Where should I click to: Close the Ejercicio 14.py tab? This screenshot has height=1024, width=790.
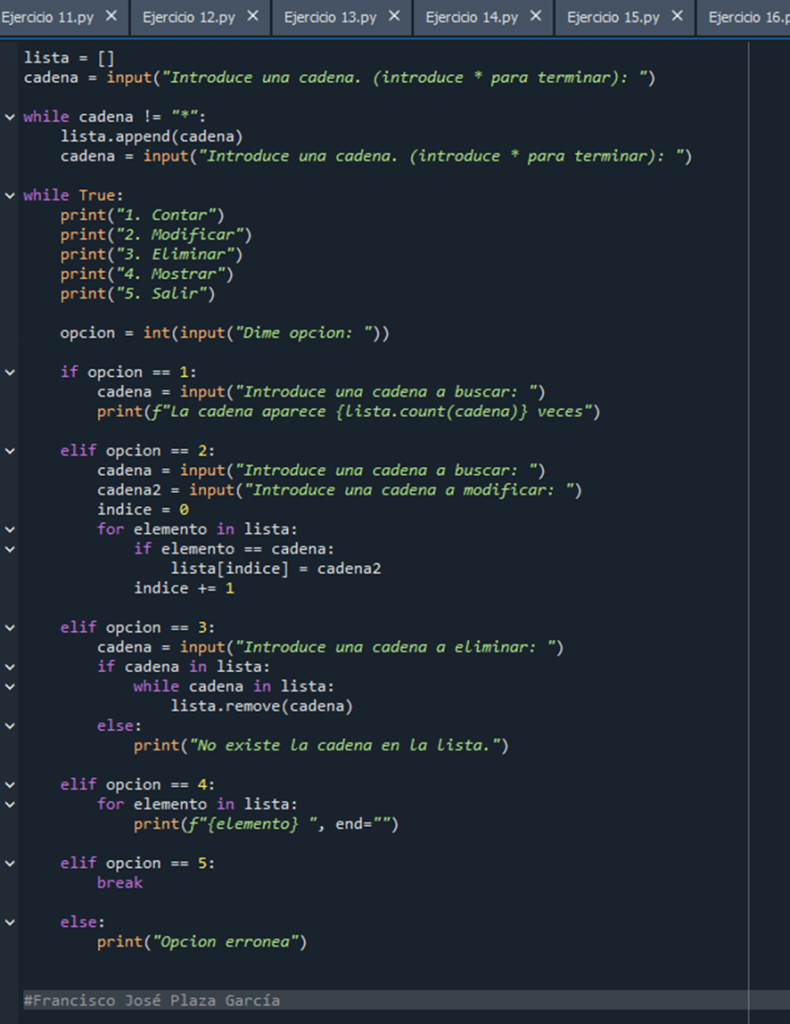tap(536, 16)
